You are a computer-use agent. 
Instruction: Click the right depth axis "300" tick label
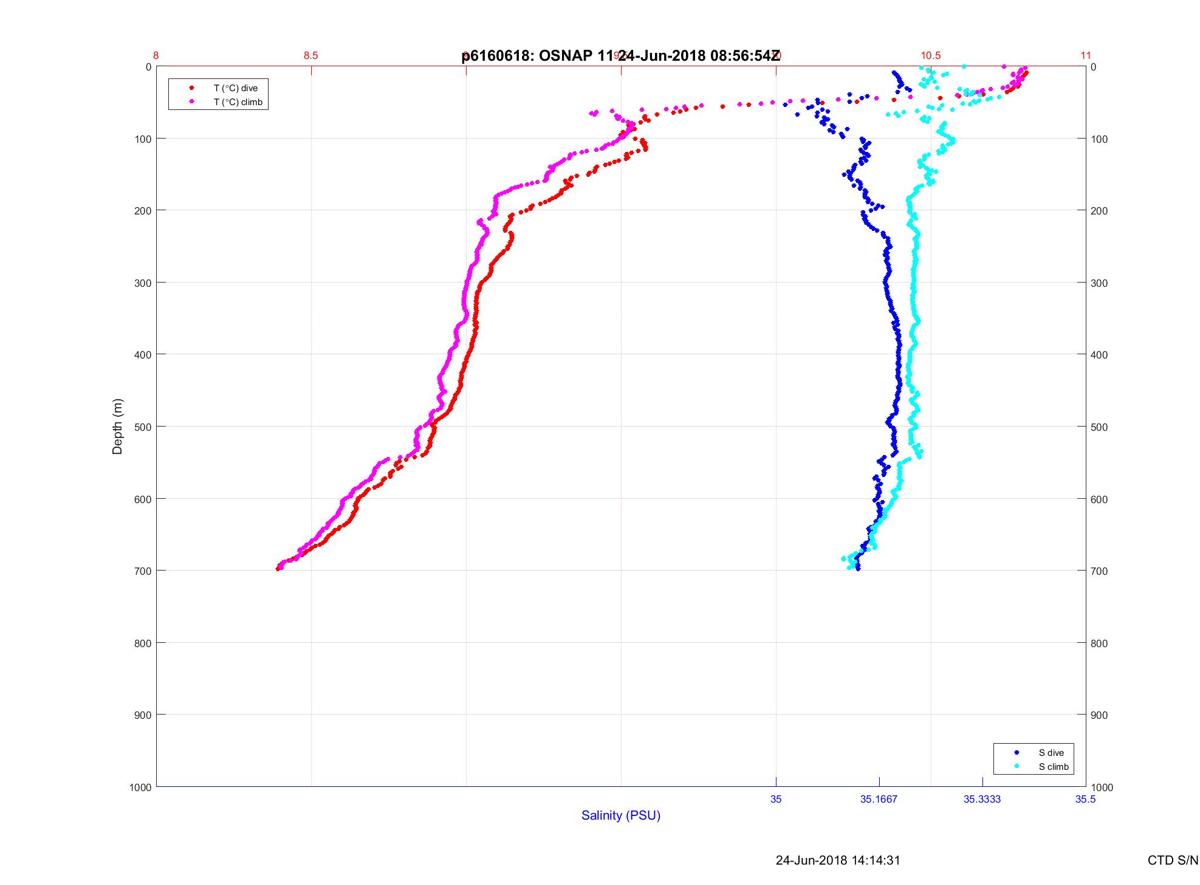coord(1100,283)
